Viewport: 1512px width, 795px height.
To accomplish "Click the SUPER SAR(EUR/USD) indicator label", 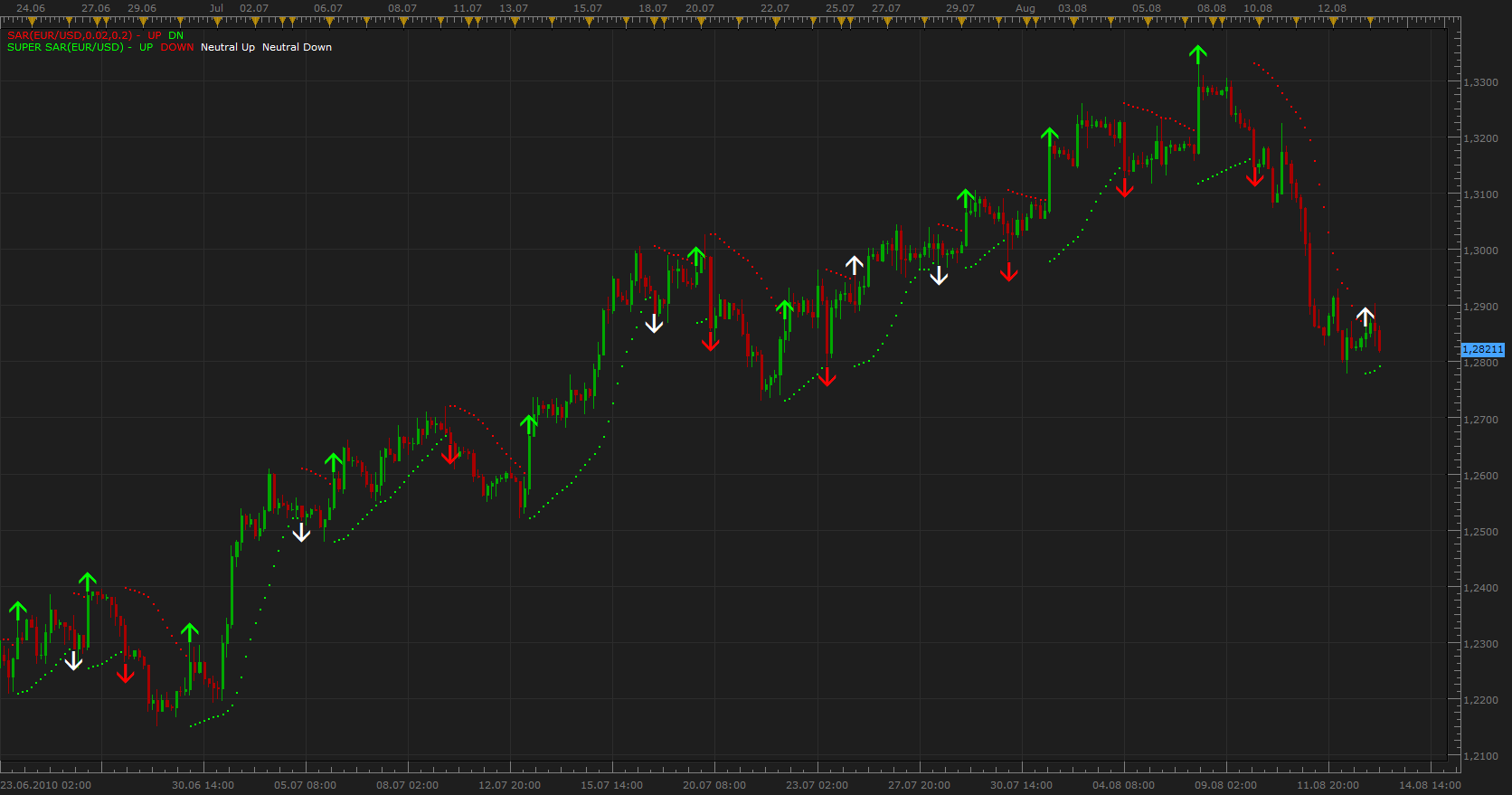I will [65, 47].
